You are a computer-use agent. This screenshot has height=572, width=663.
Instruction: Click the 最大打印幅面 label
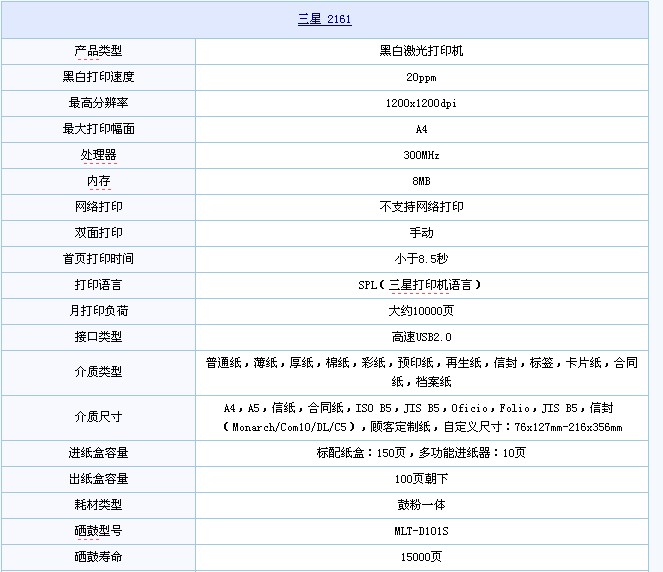pos(98,129)
